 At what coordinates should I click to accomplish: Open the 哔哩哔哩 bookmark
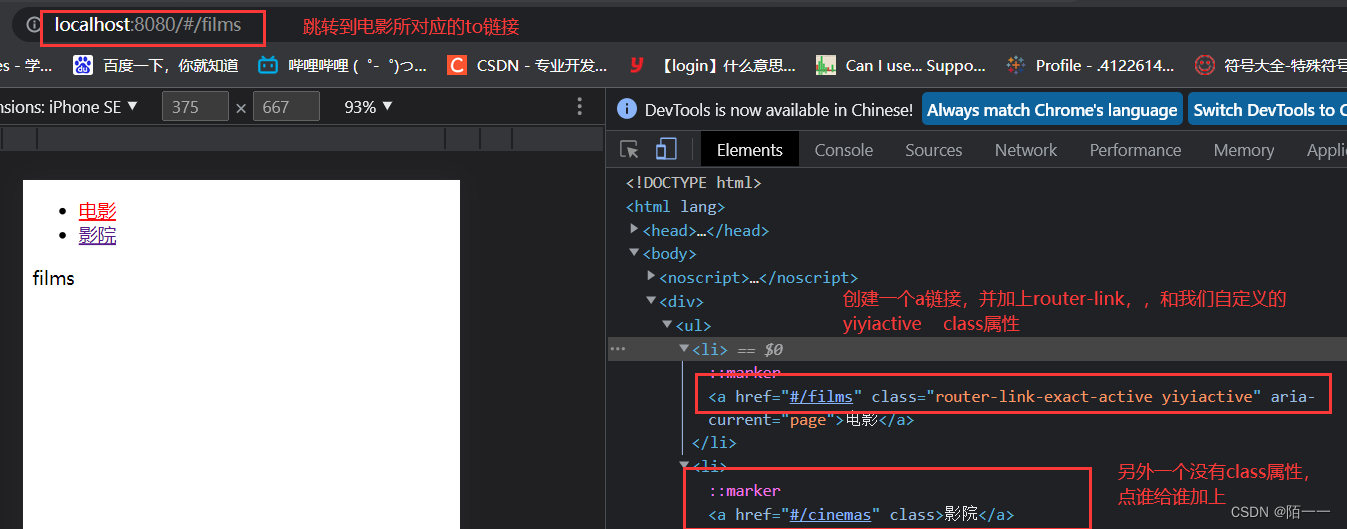[343, 66]
